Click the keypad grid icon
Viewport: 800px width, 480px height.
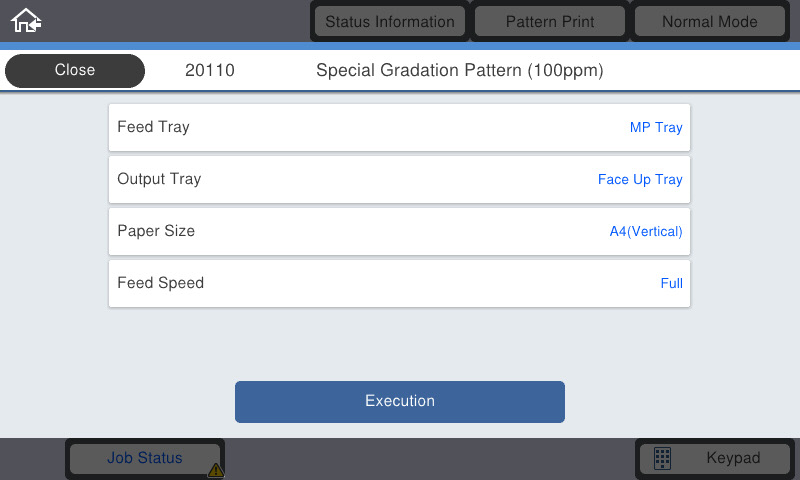pyautogui.click(x=662, y=458)
